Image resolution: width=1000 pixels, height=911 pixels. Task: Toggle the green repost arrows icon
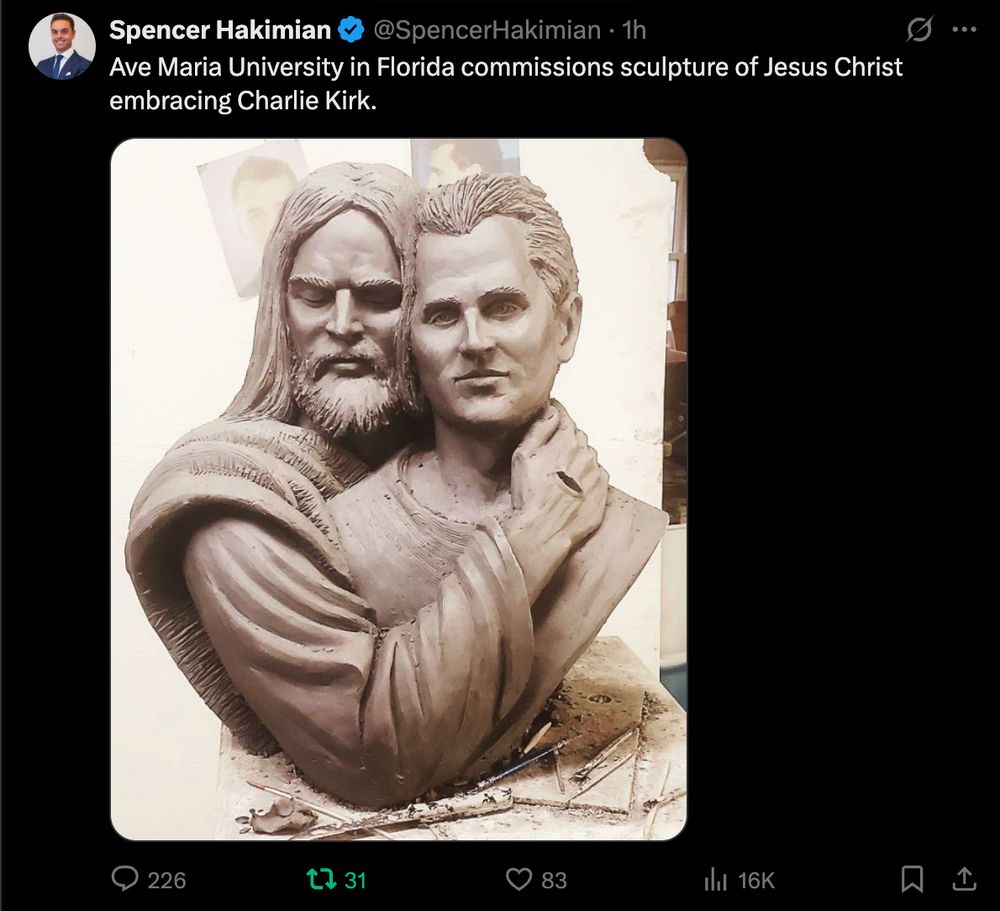point(321,879)
